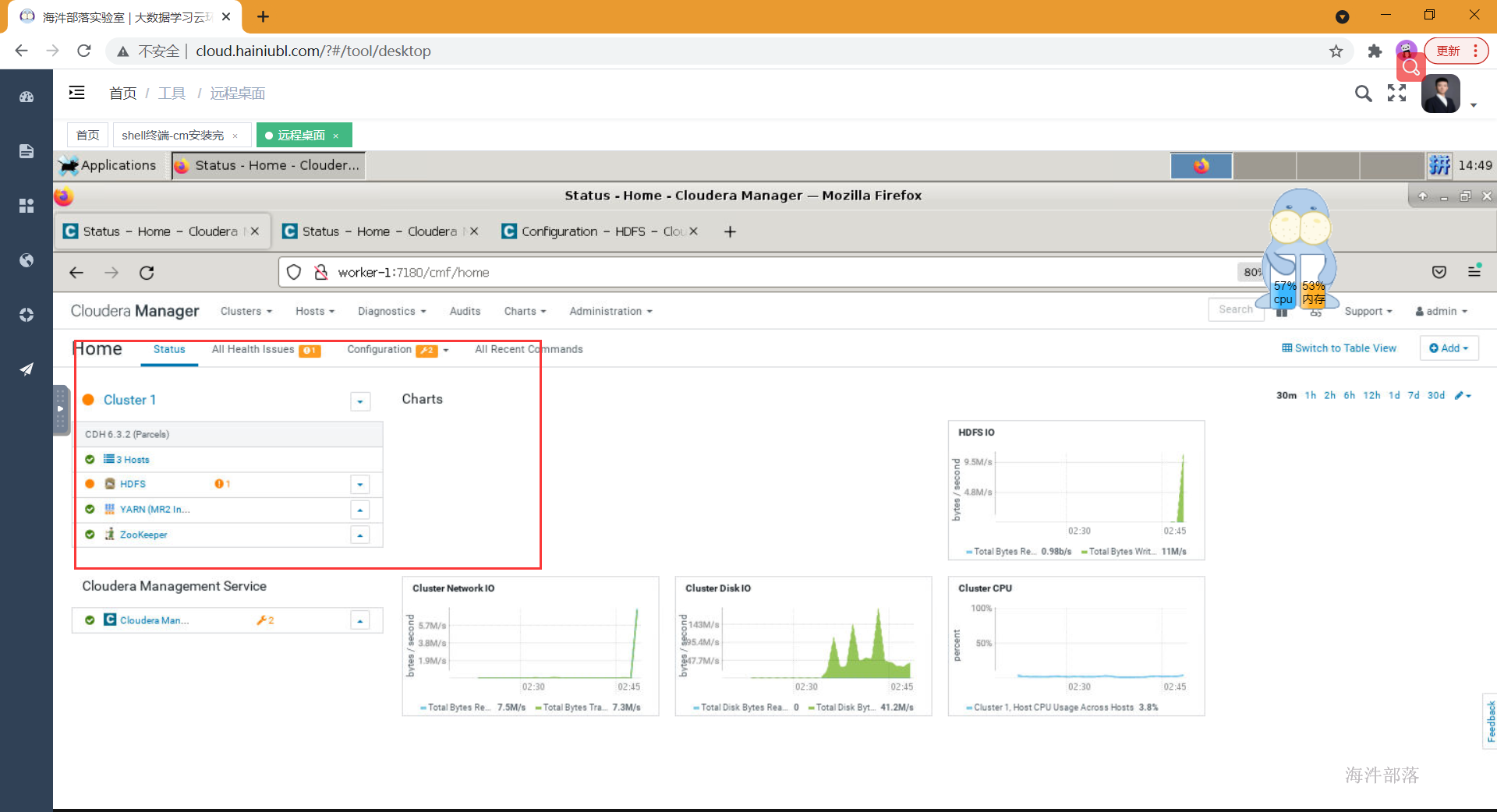Open the red search overlay icon

(1410, 68)
